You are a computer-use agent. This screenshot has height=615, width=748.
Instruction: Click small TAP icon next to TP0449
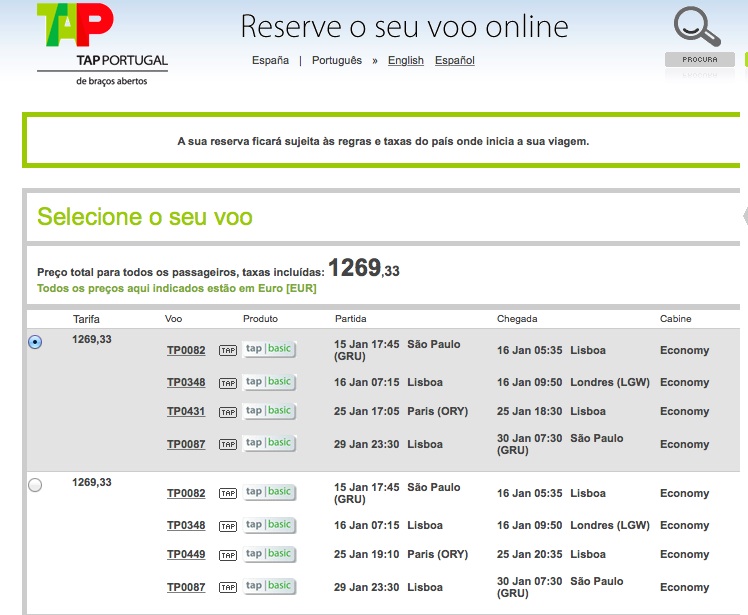pos(228,555)
